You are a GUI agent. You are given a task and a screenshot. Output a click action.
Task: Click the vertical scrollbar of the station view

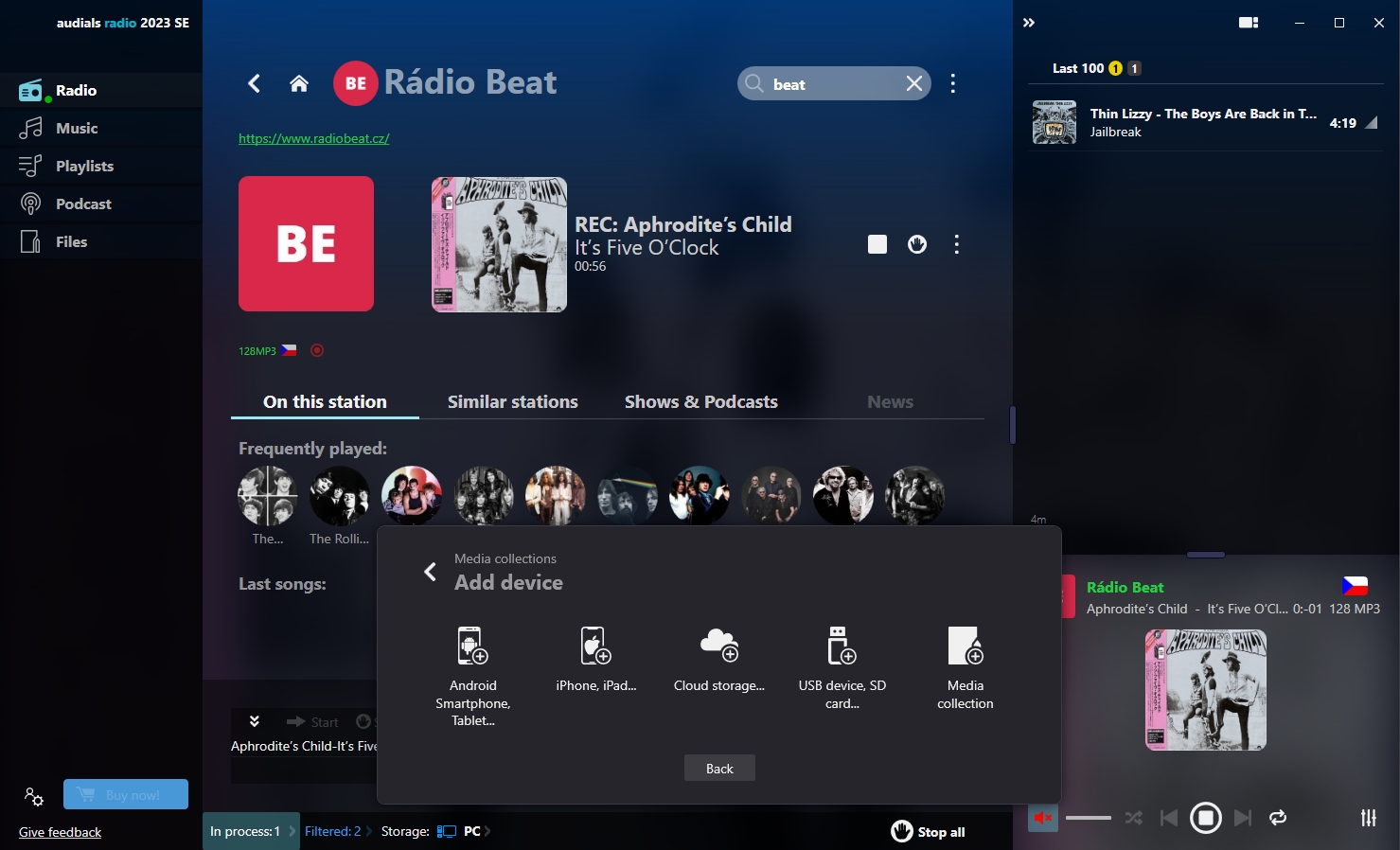[1012, 425]
